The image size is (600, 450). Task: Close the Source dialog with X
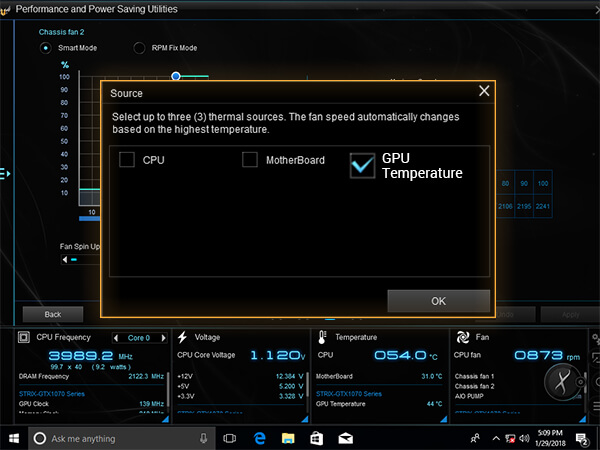(485, 91)
